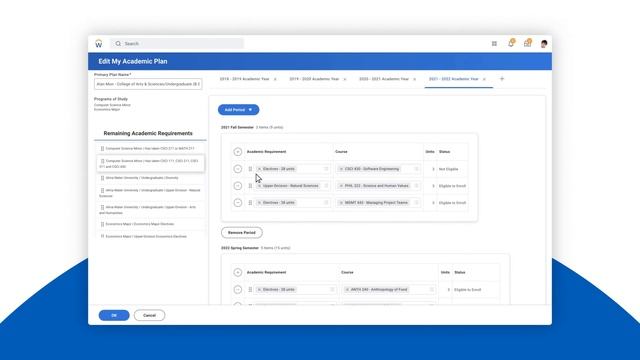Image resolution: width=640 pixels, height=360 pixels.
Task: Select requirement with CSCI 211 or MATH 211
Action: pyautogui.click(x=150, y=149)
